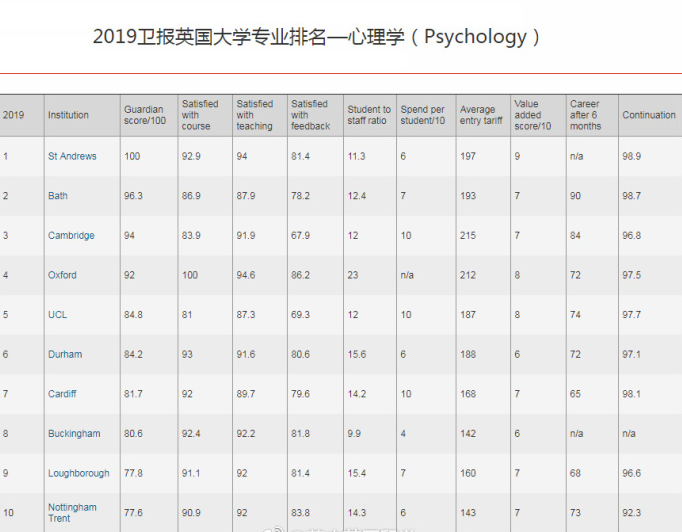Click the 2019 rank column header

click(14, 115)
